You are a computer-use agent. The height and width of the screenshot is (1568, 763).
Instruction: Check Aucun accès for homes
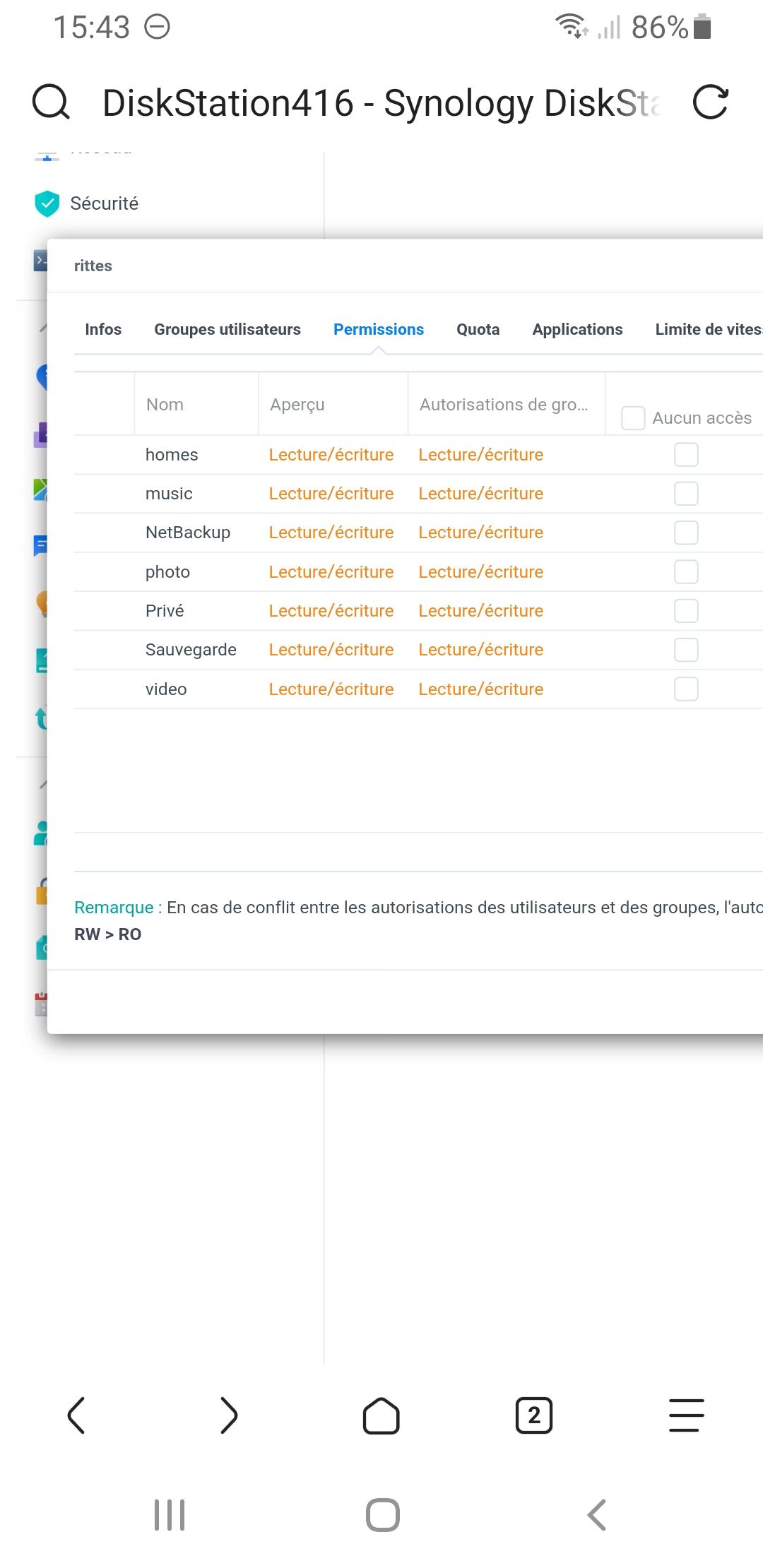click(686, 455)
